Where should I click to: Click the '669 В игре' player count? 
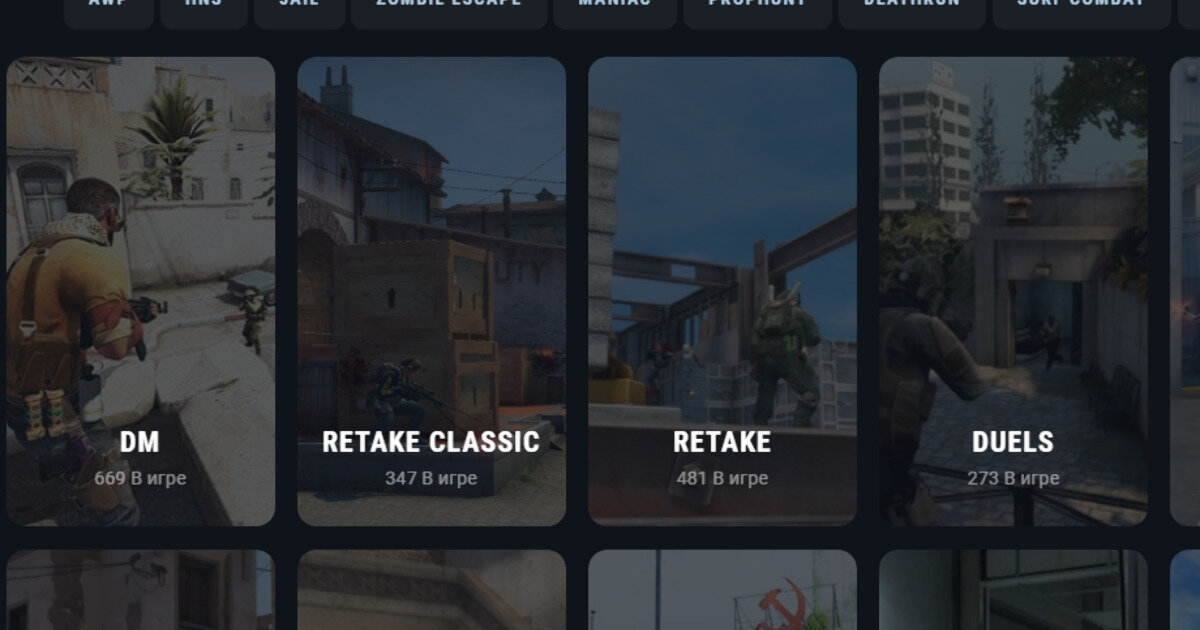[x=140, y=478]
